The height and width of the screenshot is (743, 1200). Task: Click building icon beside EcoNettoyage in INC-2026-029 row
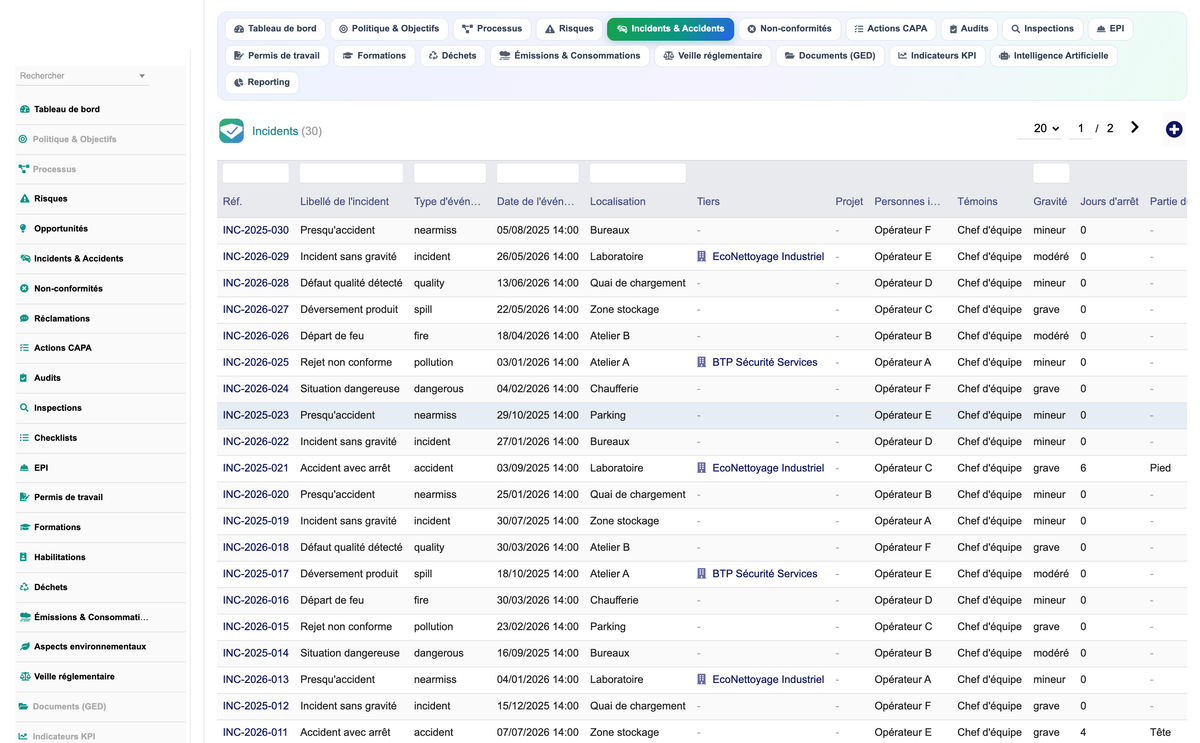pyautogui.click(x=702, y=257)
